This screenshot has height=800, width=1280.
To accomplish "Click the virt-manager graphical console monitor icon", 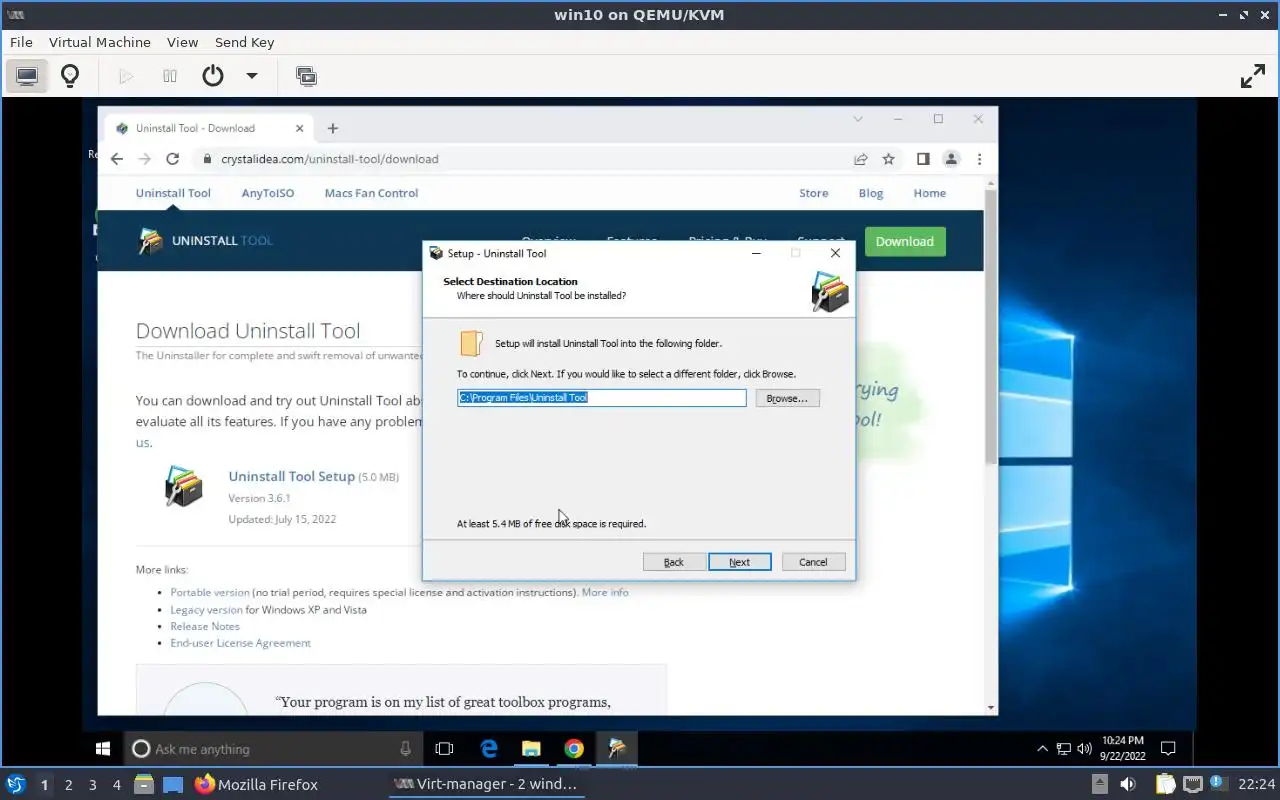I will pos(27,76).
